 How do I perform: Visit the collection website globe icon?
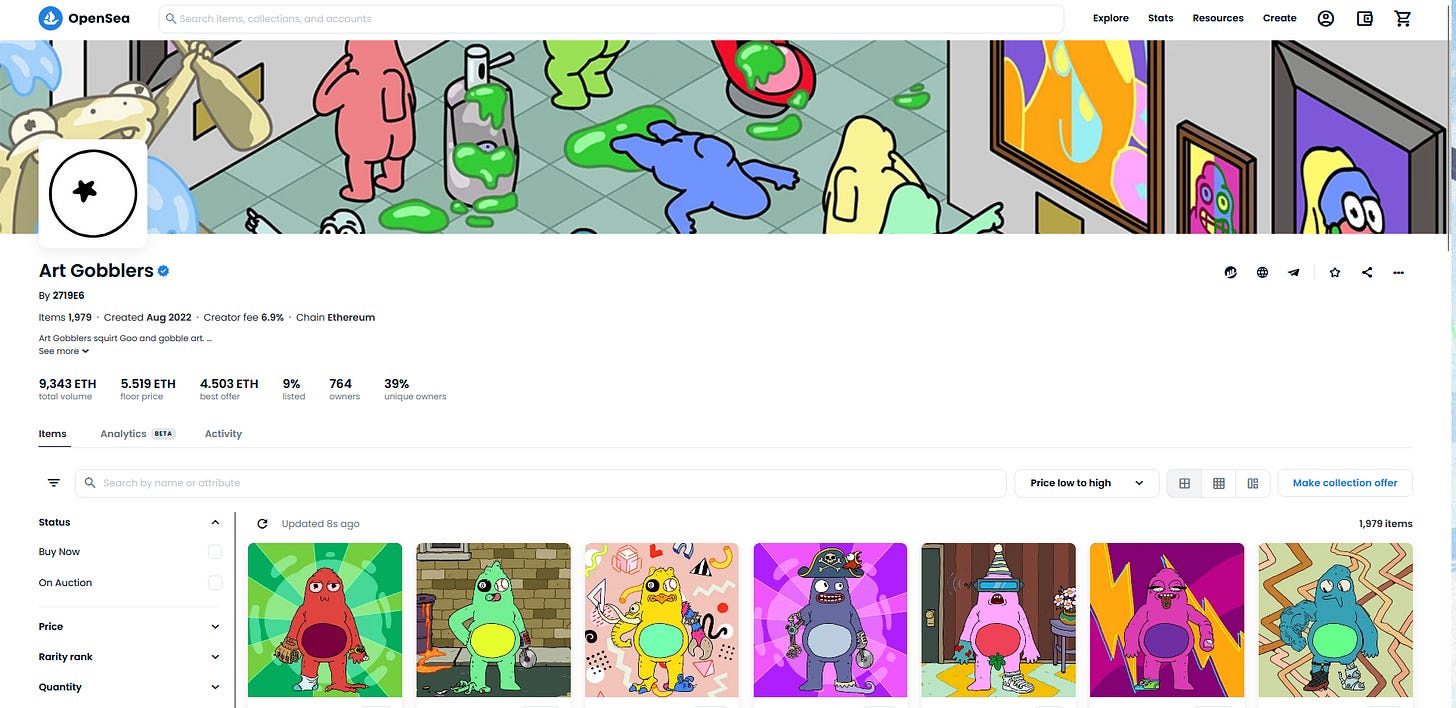(1263, 272)
